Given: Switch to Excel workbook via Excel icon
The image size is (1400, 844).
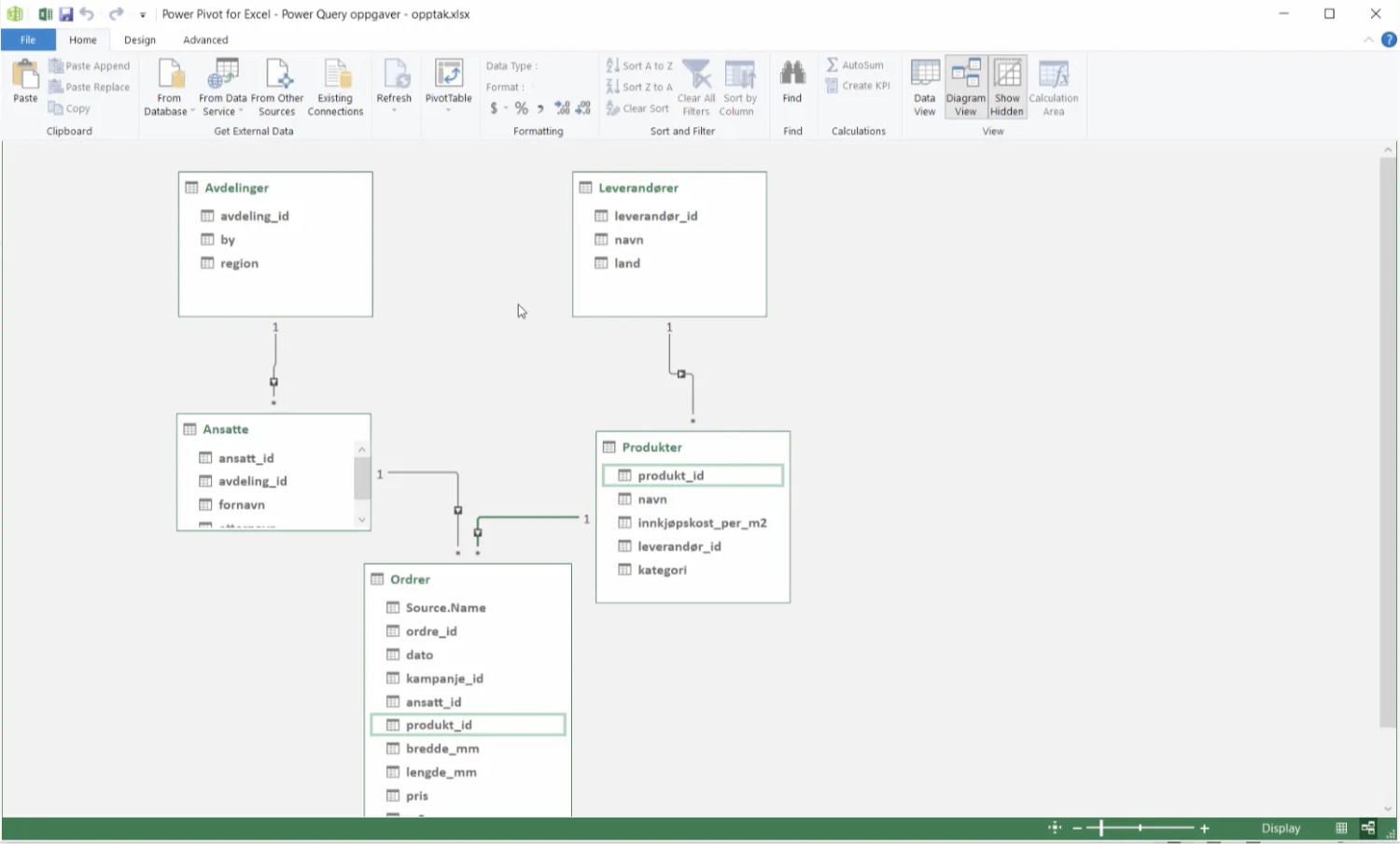Looking at the screenshot, I should tap(44, 14).
